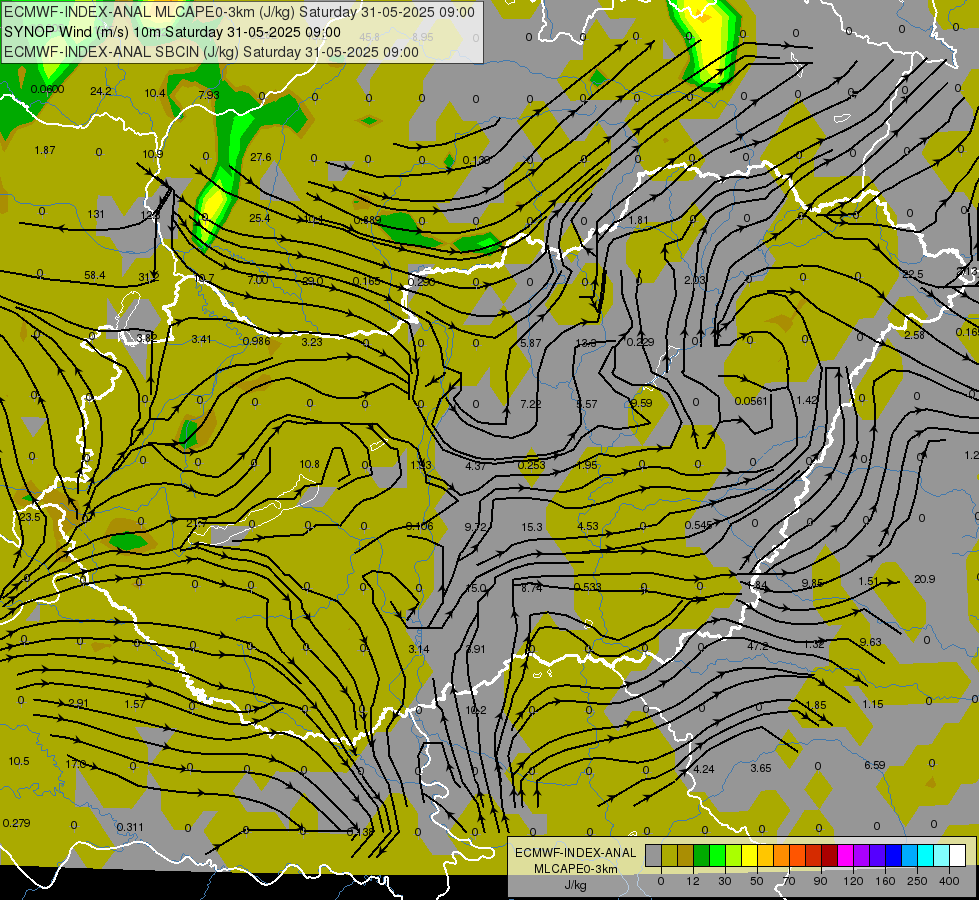Pick the dark red legend swatch

(x=830, y=856)
